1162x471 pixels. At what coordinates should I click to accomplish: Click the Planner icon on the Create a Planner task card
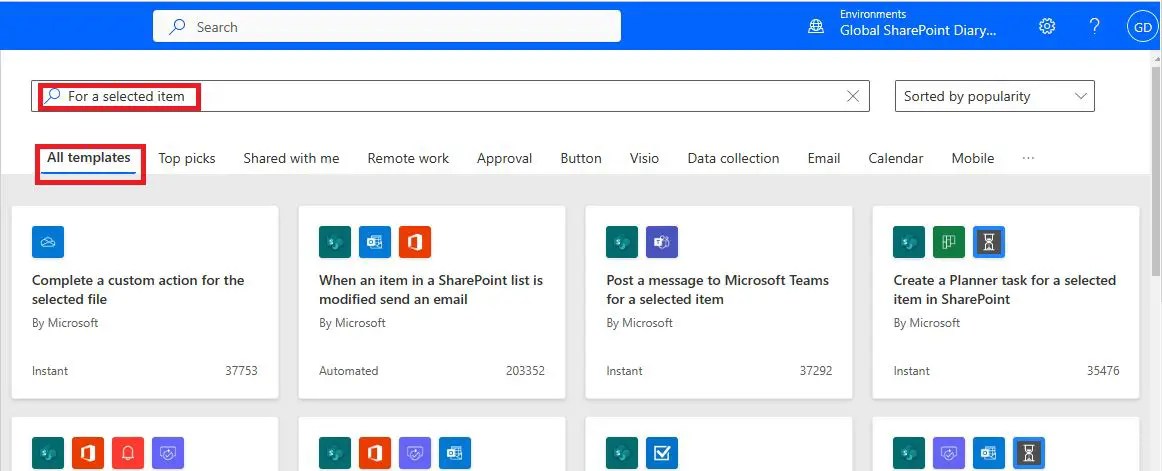click(949, 242)
